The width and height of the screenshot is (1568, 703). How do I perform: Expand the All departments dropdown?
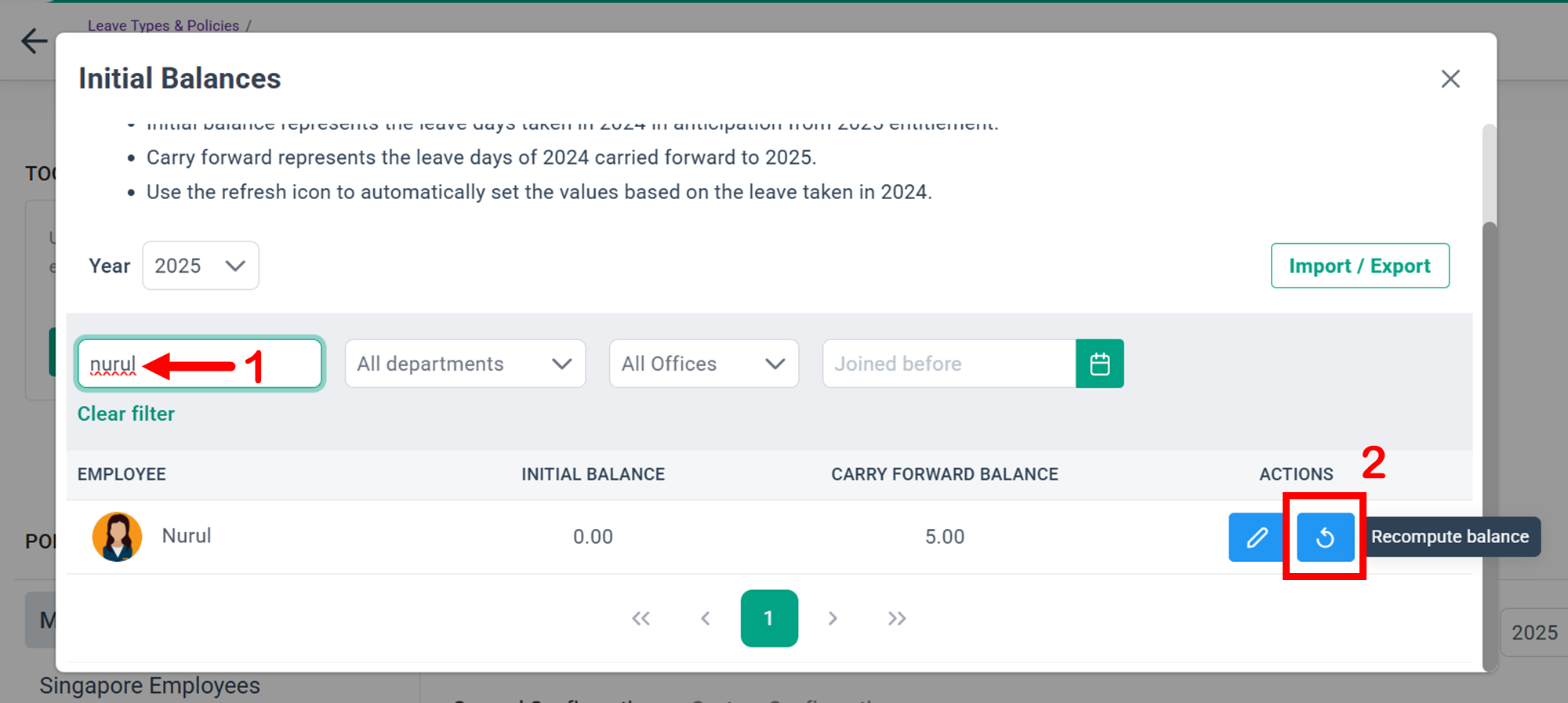coord(465,364)
